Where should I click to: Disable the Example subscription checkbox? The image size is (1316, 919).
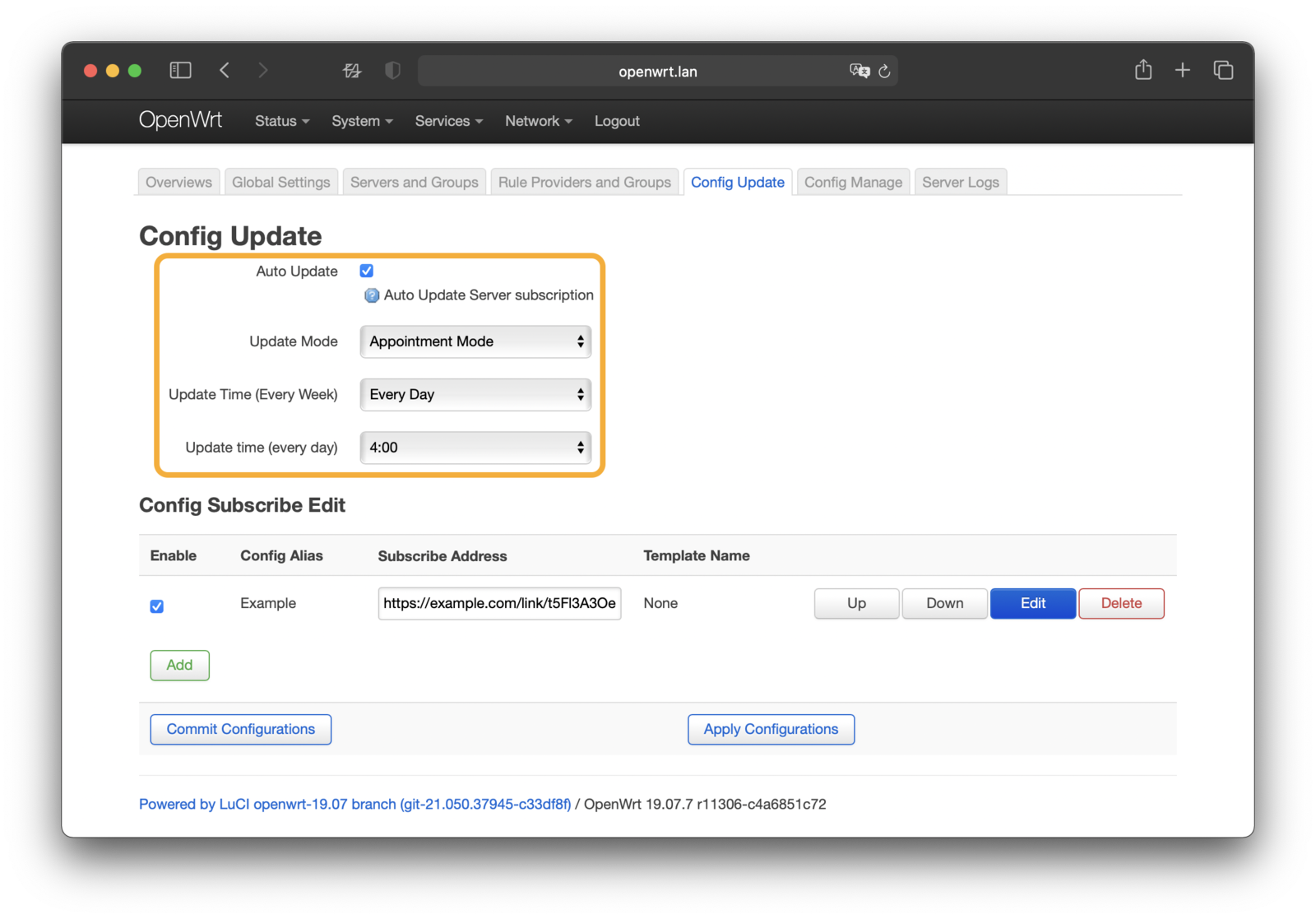pyautogui.click(x=157, y=606)
